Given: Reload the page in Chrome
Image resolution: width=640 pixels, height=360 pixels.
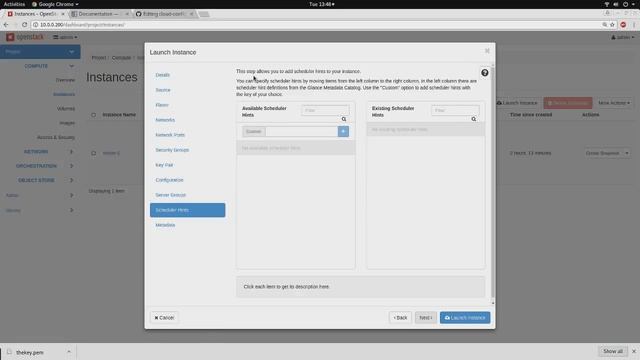Looking at the screenshot, I should [x=24, y=24].
